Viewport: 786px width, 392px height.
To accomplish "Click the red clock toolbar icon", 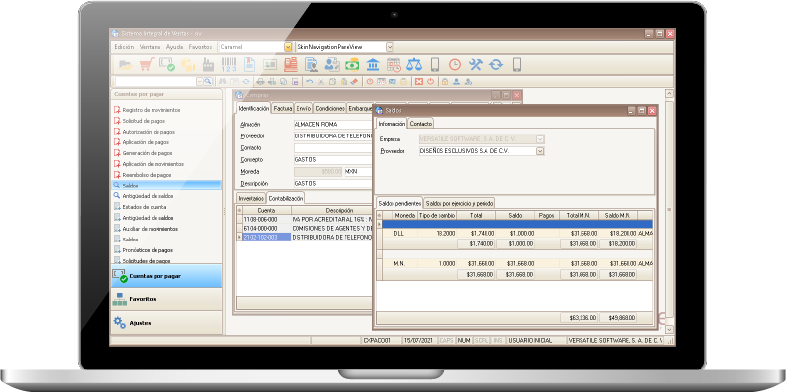I will [x=455, y=65].
